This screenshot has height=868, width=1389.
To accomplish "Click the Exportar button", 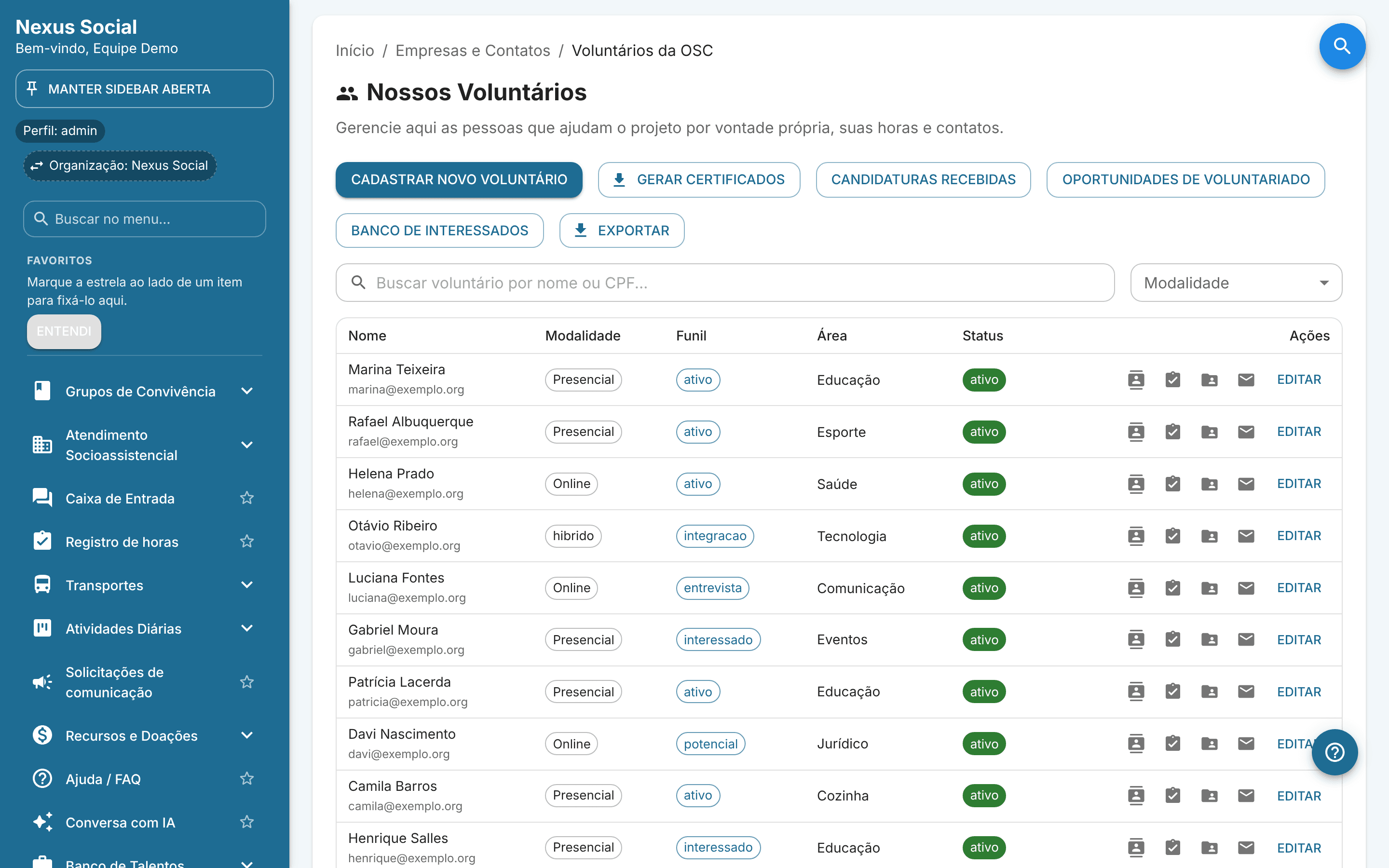I will pos(622,230).
